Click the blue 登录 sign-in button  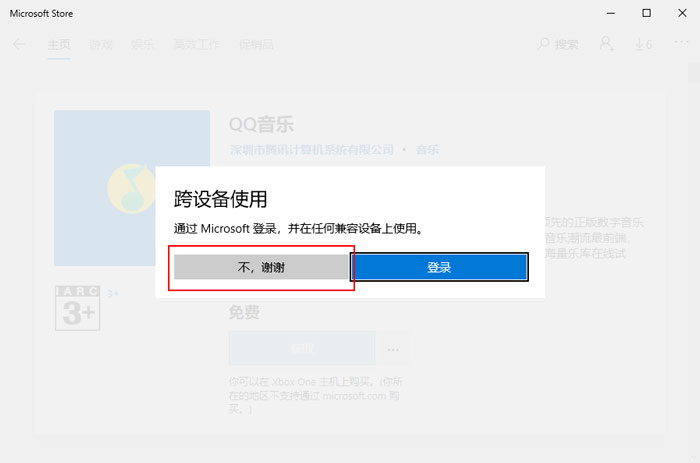click(x=439, y=267)
